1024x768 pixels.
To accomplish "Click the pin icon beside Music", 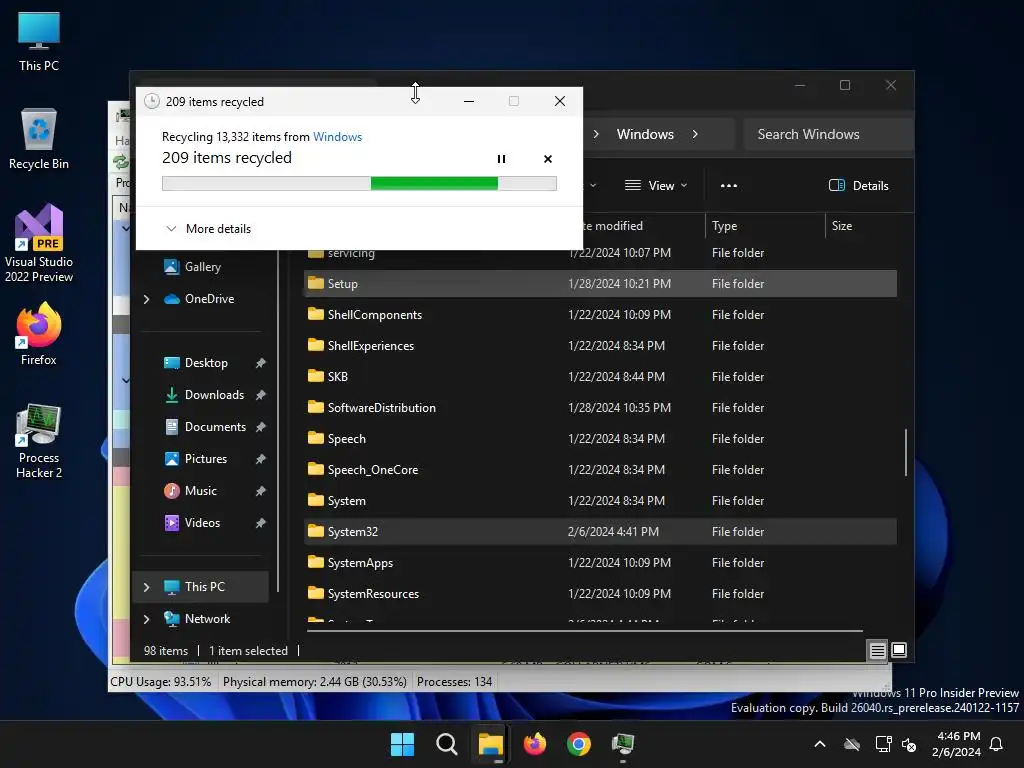I will pyautogui.click(x=261, y=491).
